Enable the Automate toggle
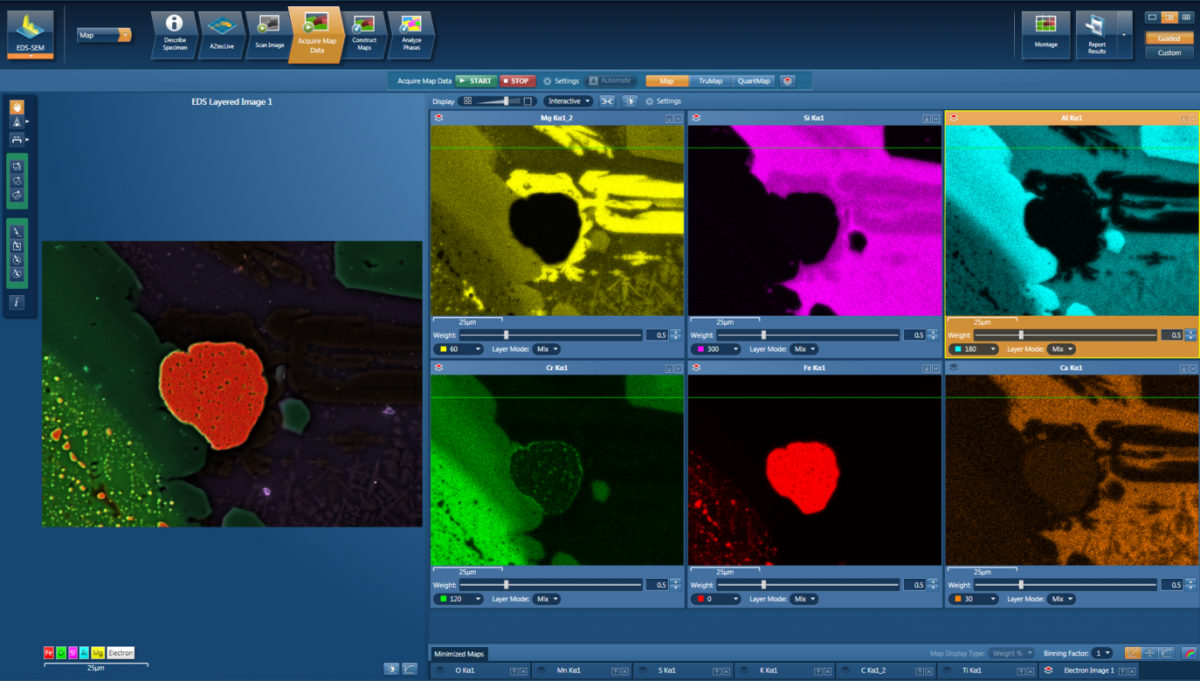The image size is (1200, 681). [612, 81]
